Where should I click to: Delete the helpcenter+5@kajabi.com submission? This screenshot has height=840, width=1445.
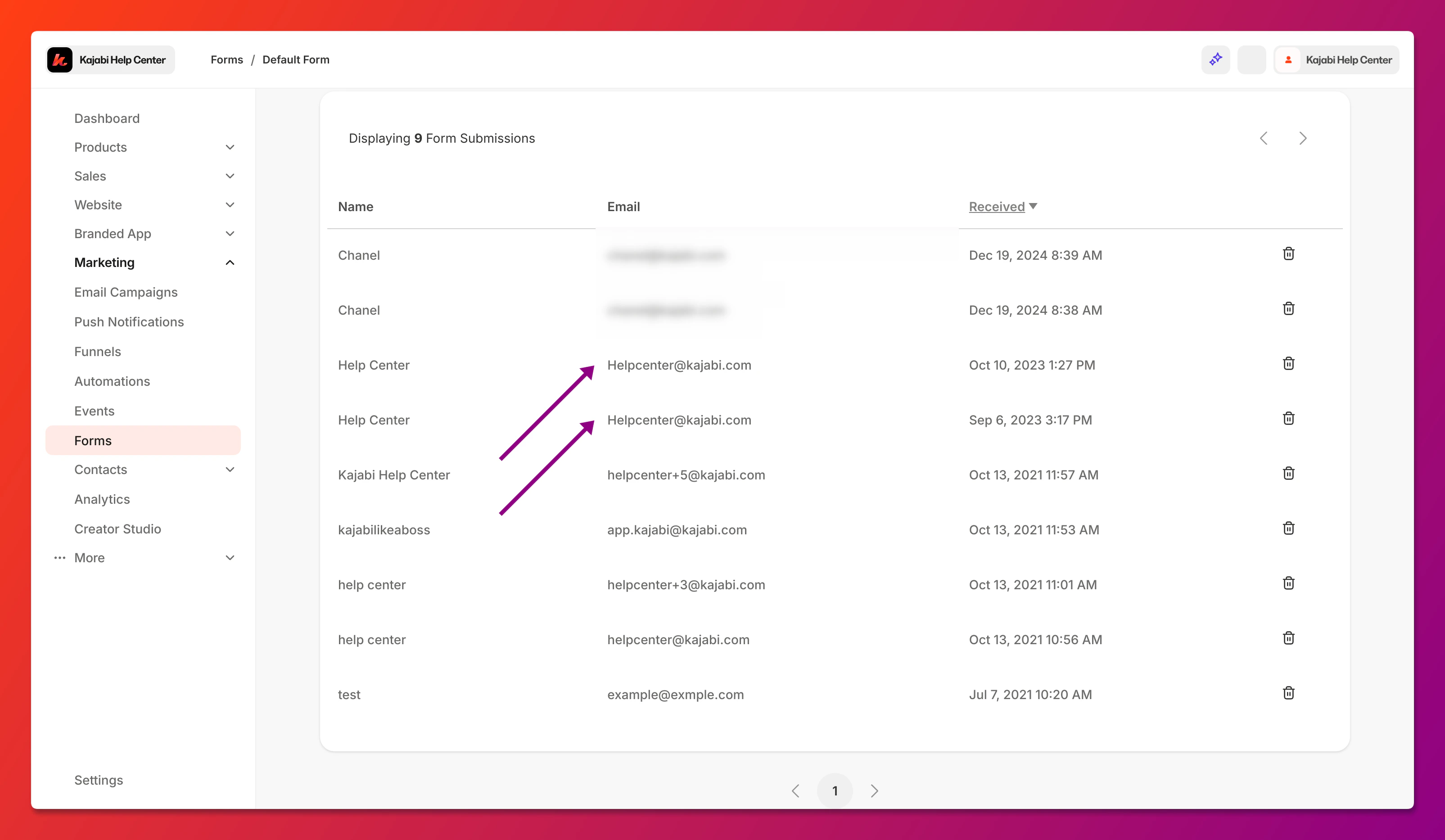(x=1288, y=474)
